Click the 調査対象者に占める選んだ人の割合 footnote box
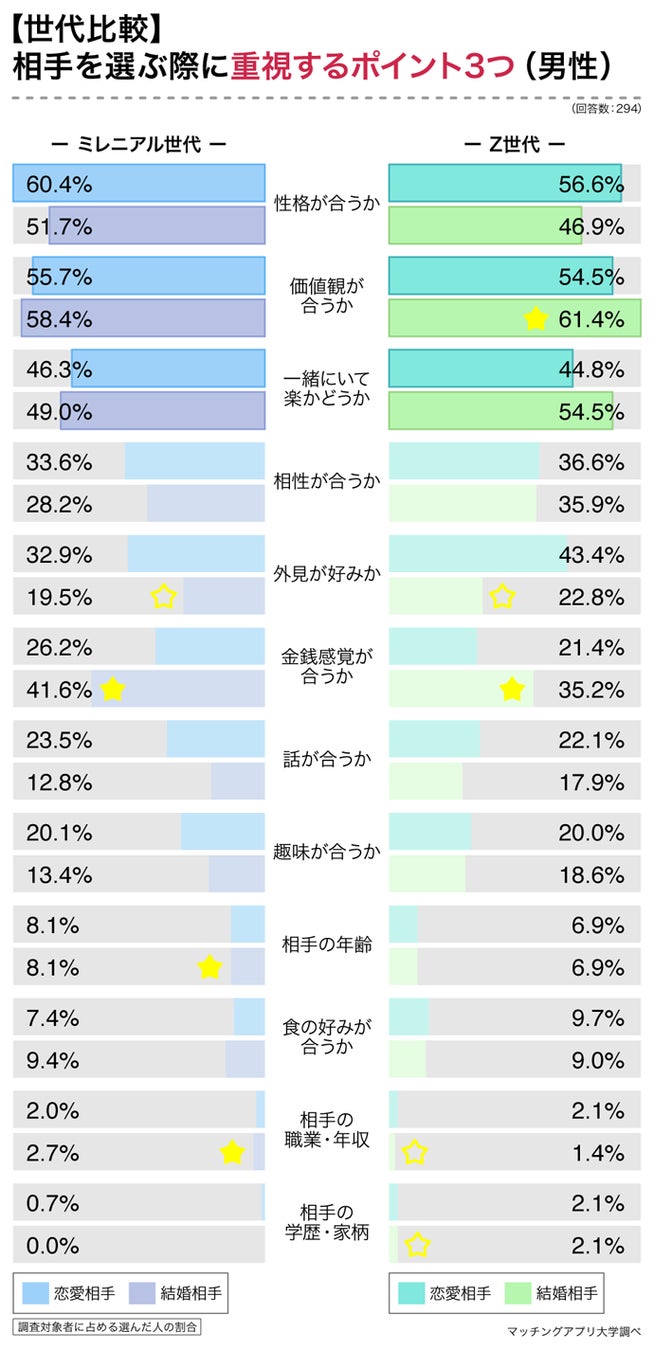 106,1328
